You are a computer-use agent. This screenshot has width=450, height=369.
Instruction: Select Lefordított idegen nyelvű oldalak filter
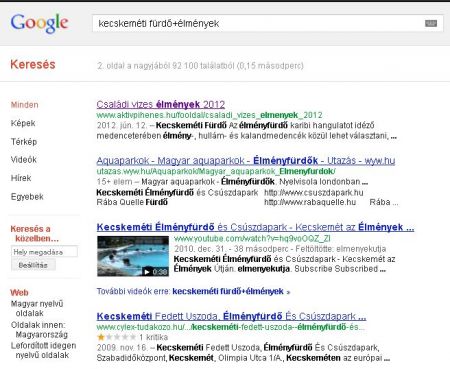click(x=43, y=350)
